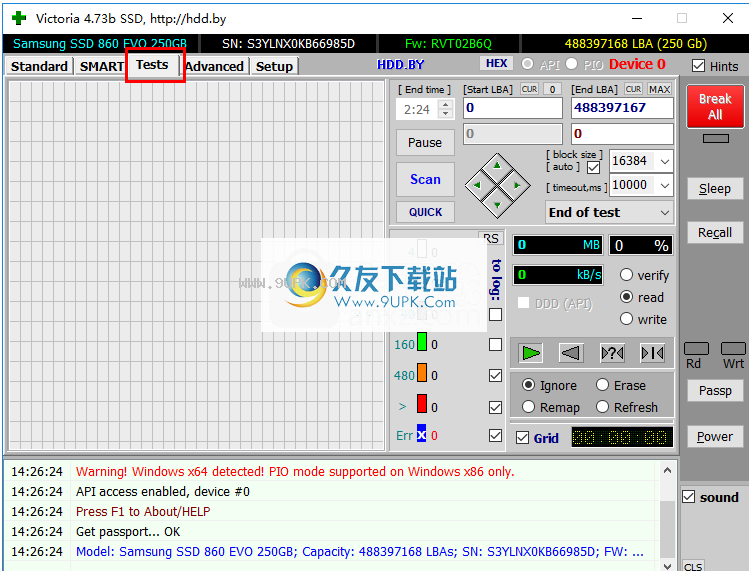
Task: Click the red slow block indicator
Action: click(422, 404)
